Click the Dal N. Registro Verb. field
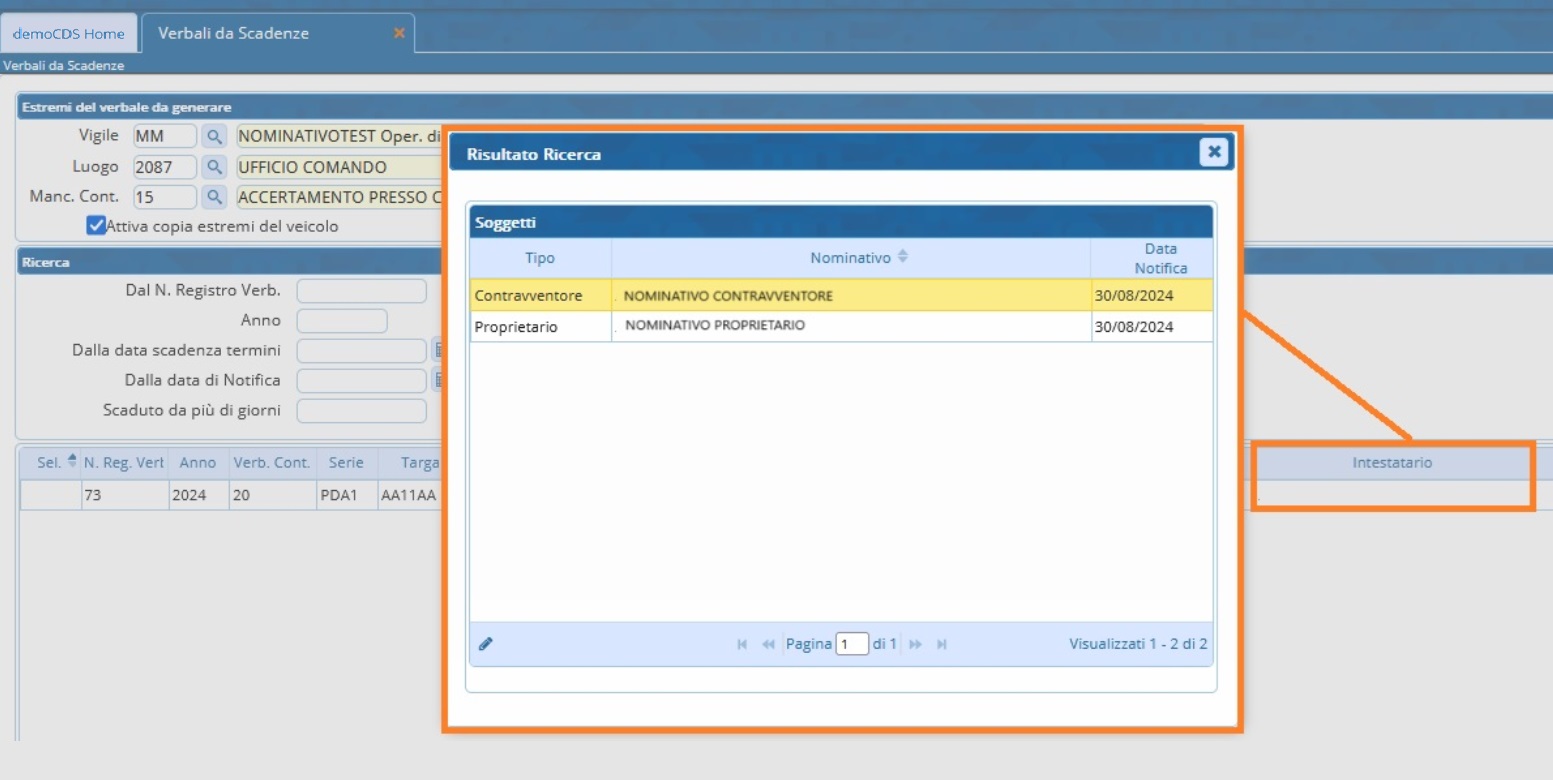This screenshot has height=780, width=1553. click(361, 291)
